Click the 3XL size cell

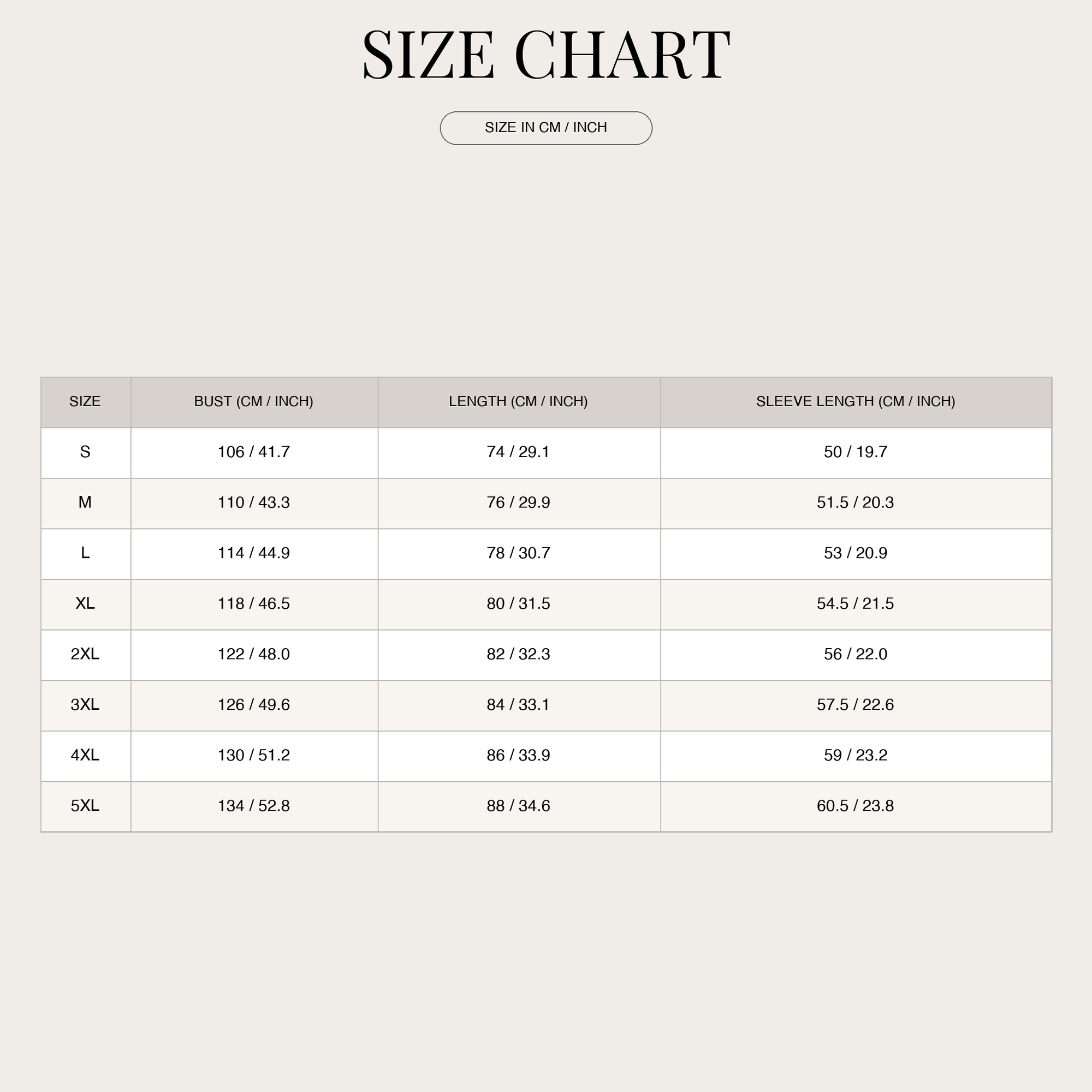click(85, 705)
